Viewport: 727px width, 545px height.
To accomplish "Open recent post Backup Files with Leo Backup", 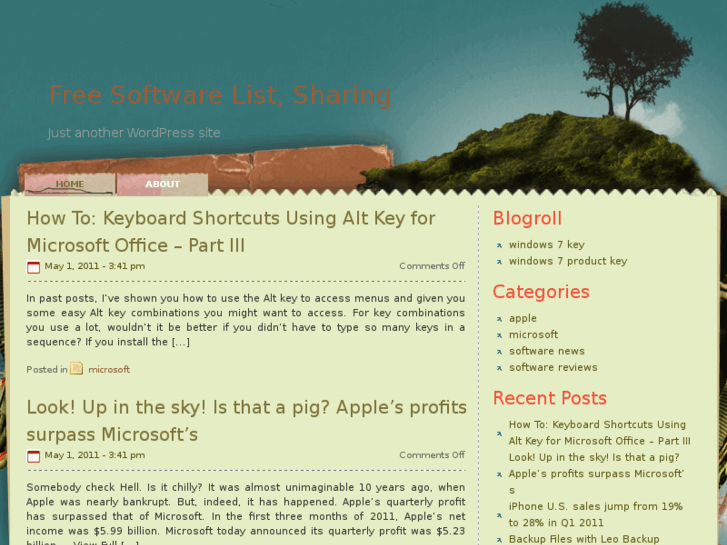I will tap(584, 539).
